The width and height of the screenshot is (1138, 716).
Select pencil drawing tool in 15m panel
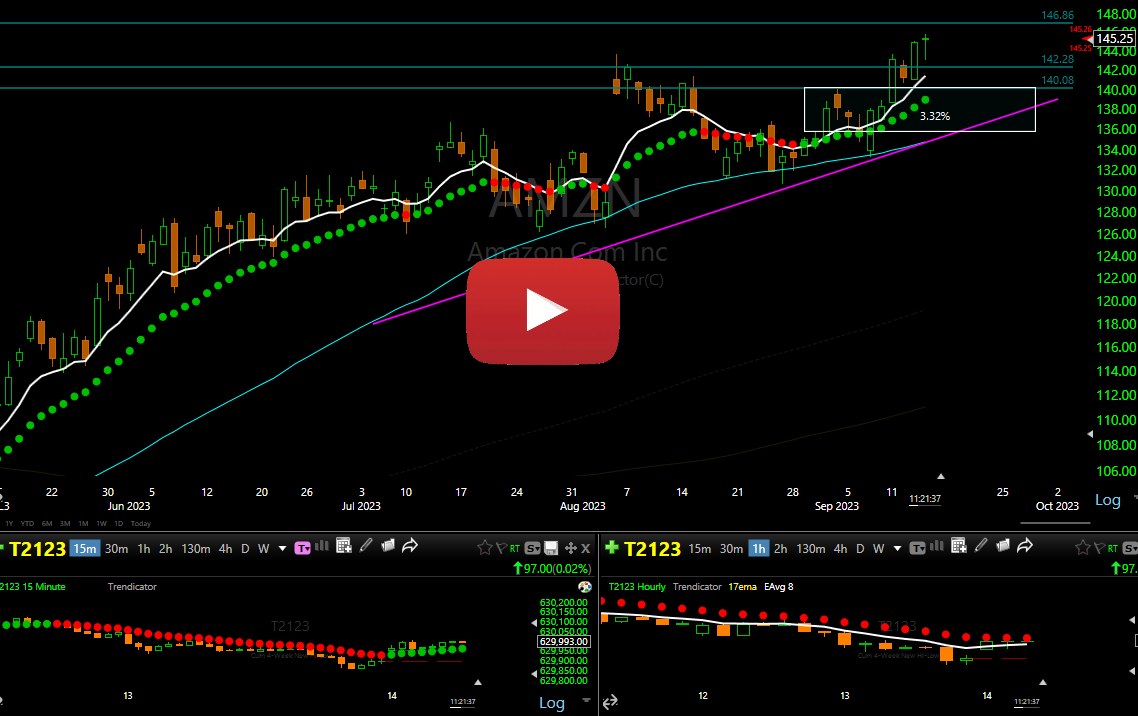366,546
